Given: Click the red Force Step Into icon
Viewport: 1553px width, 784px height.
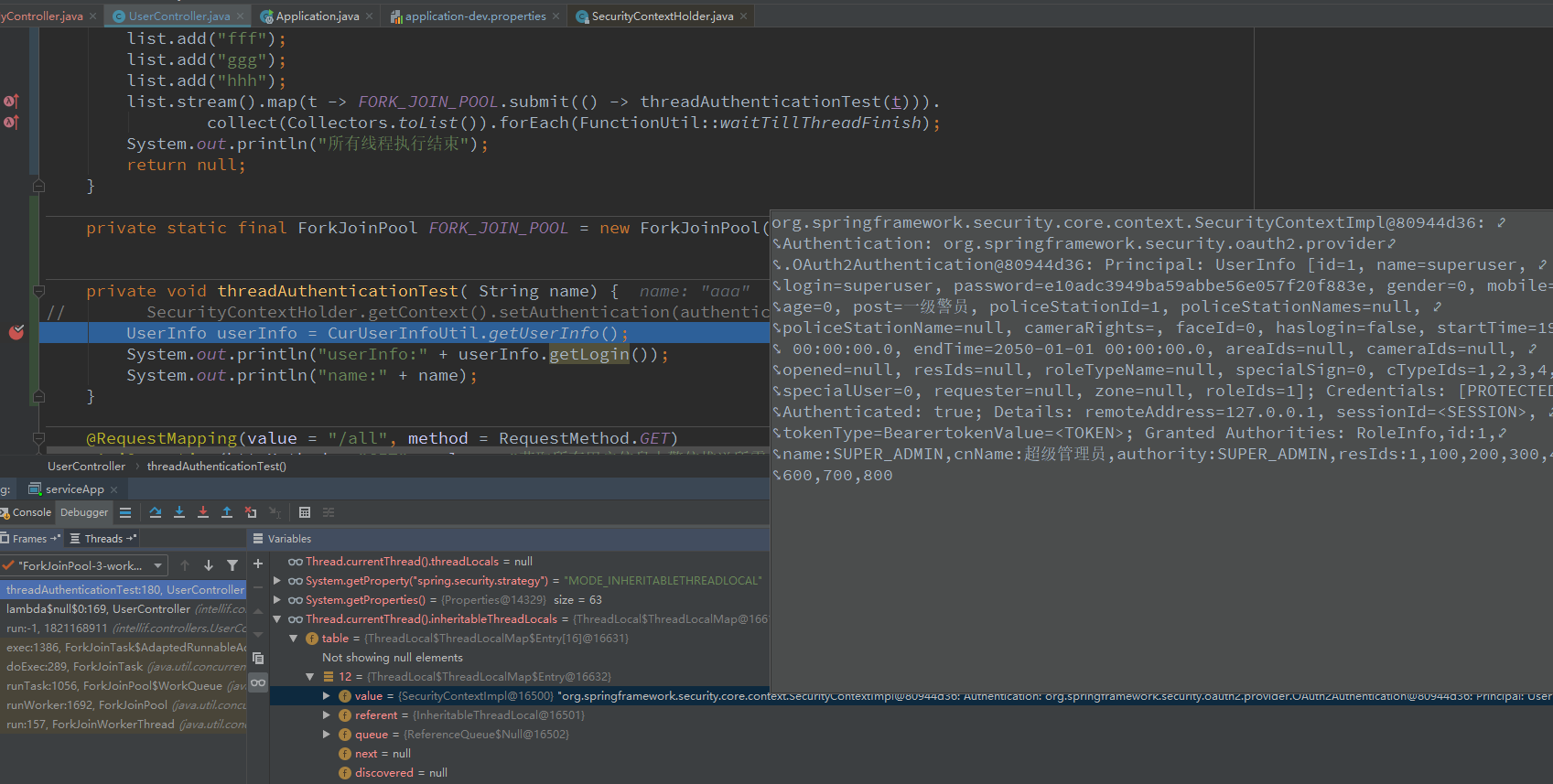Looking at the screenshot, I should pyautogui.click(x=203, y=512).
